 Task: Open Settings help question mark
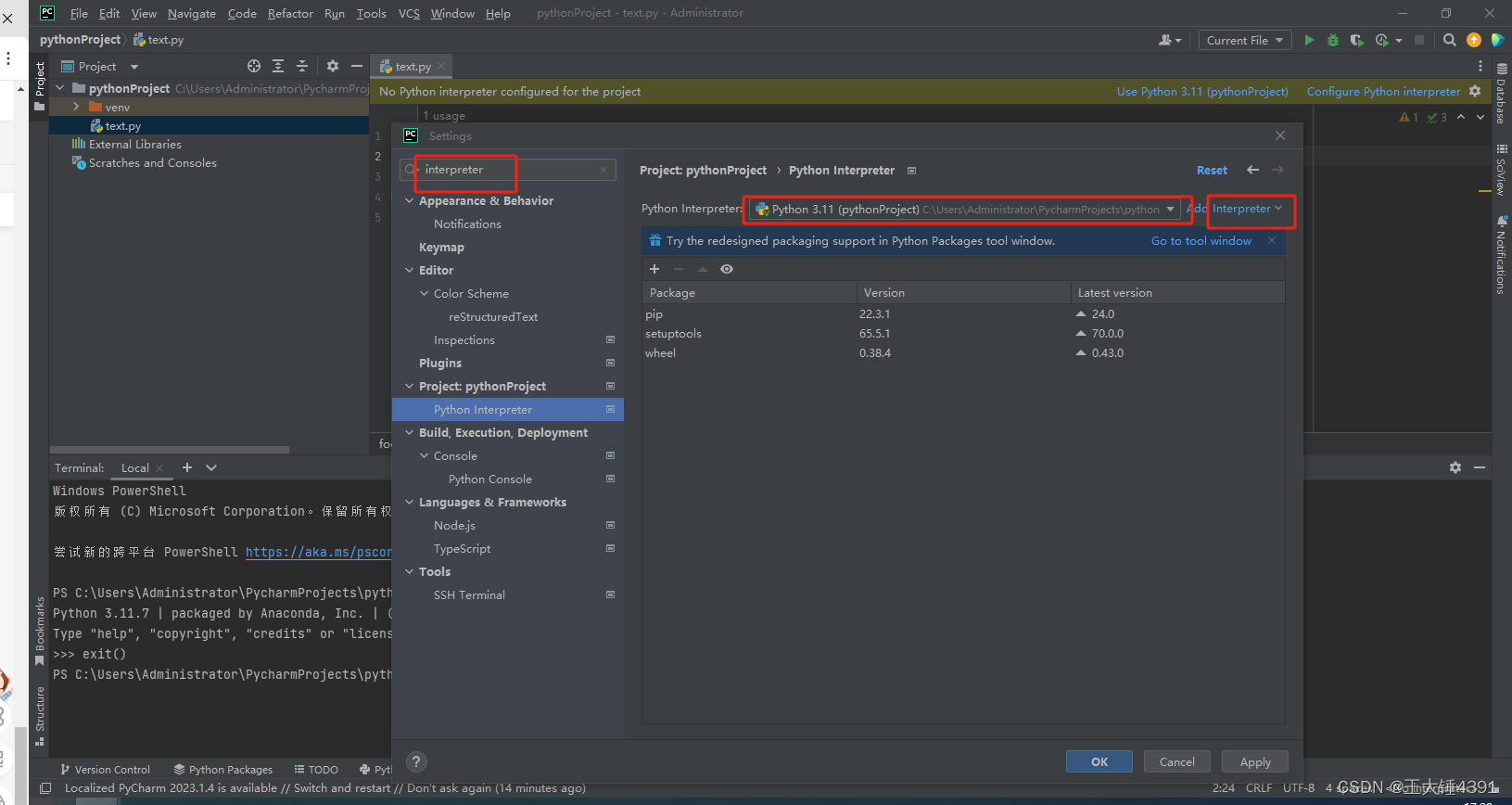(416, 761)
